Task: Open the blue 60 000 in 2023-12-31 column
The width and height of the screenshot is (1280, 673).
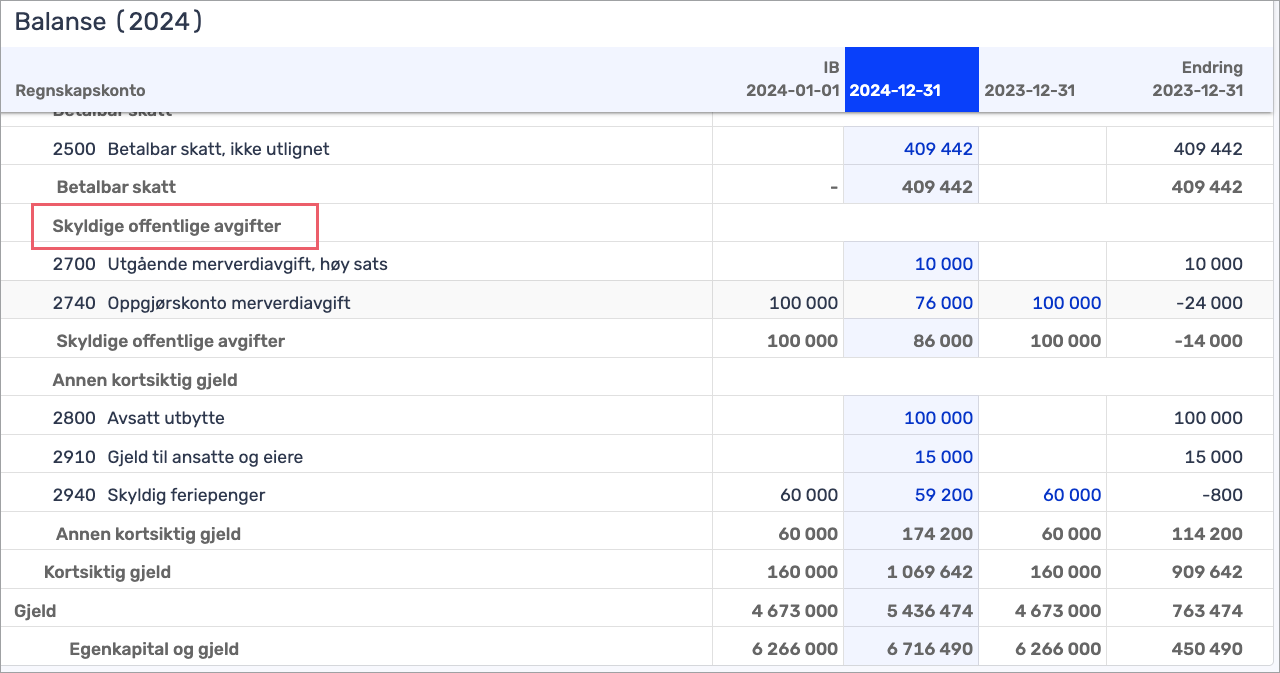Action: pos(1067,495)
